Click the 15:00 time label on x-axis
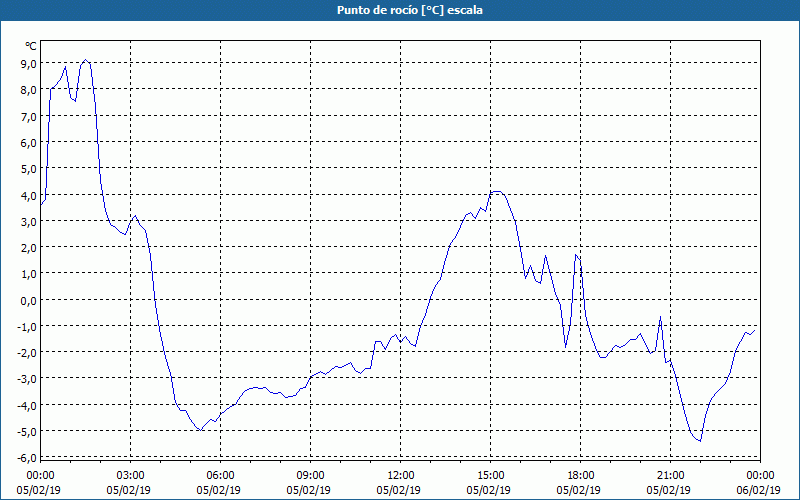Image resolution: width=800 pixels, height=500 pixels. [x=490, y=476]
